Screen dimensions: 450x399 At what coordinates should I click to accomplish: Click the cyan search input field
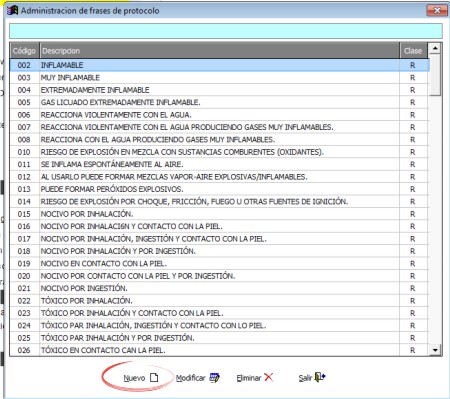226,31
